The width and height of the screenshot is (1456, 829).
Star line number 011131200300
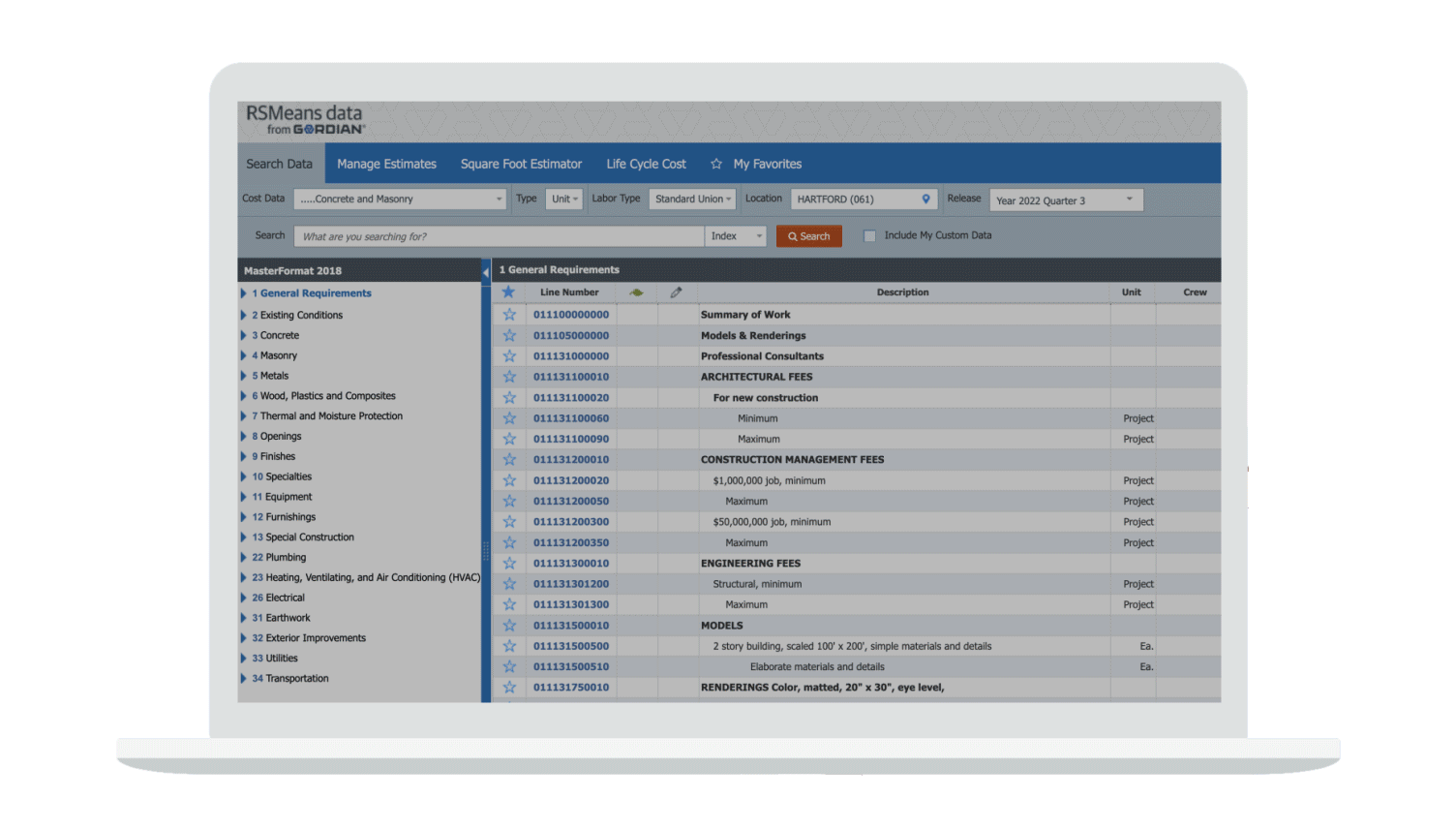[509, 521]
